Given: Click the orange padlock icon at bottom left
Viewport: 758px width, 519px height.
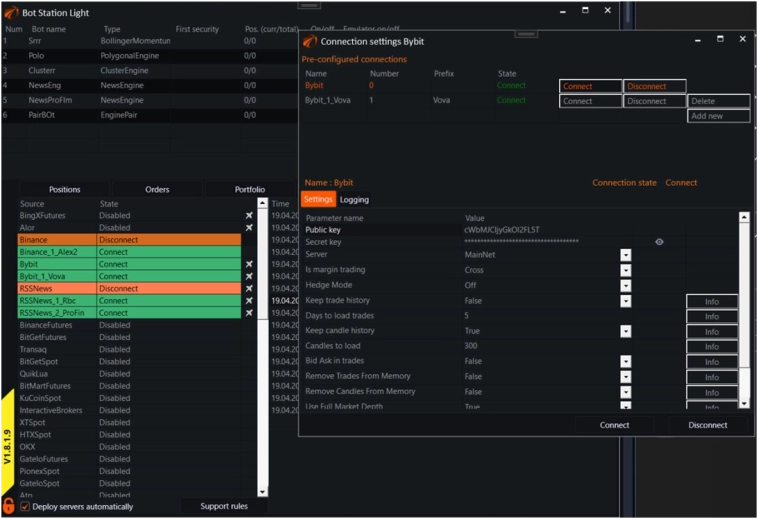Looking at the screenshot, I should 9,506.
